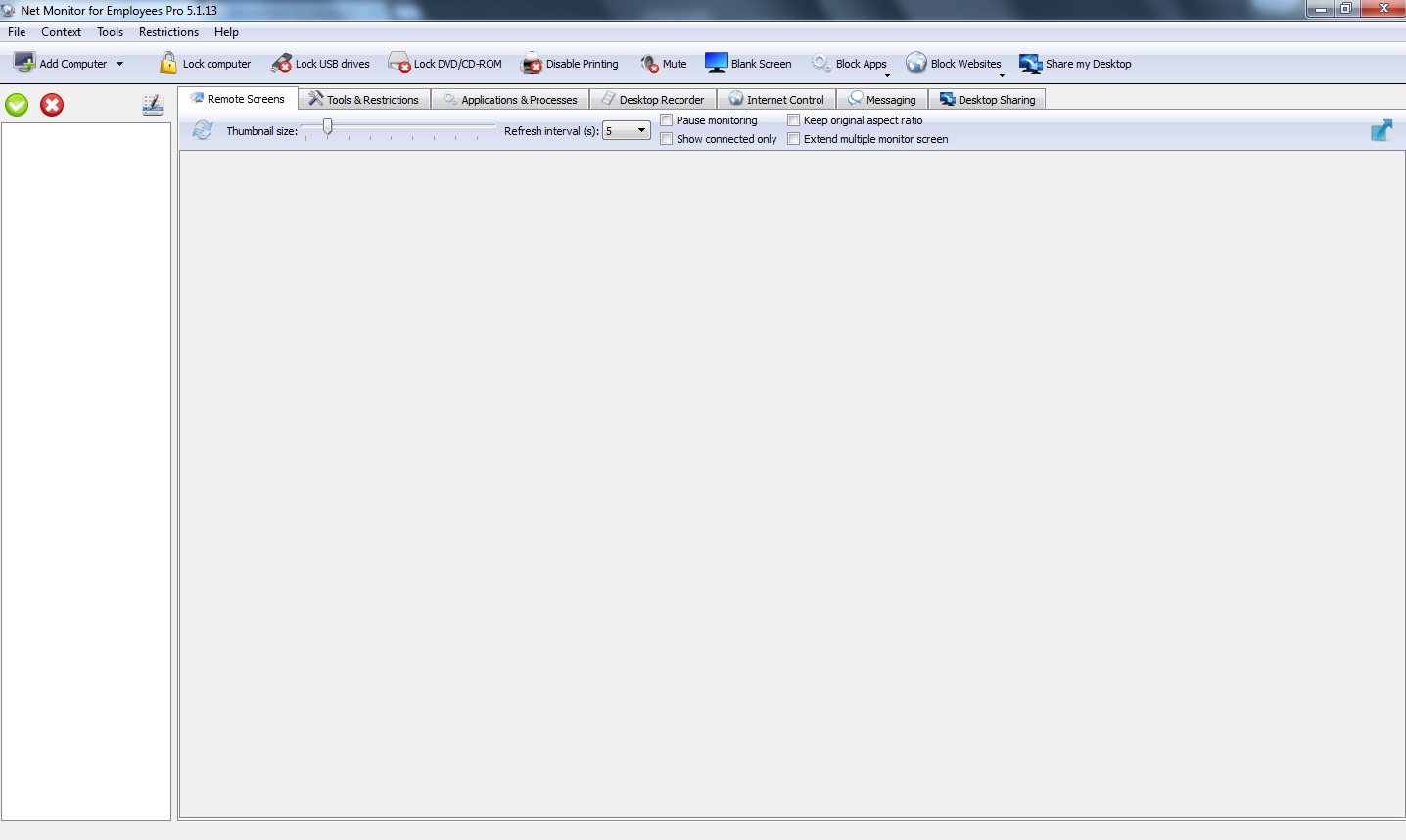Select the green connect button
This screenshot has width=1406, height=840.
click(x=16, y=104)
